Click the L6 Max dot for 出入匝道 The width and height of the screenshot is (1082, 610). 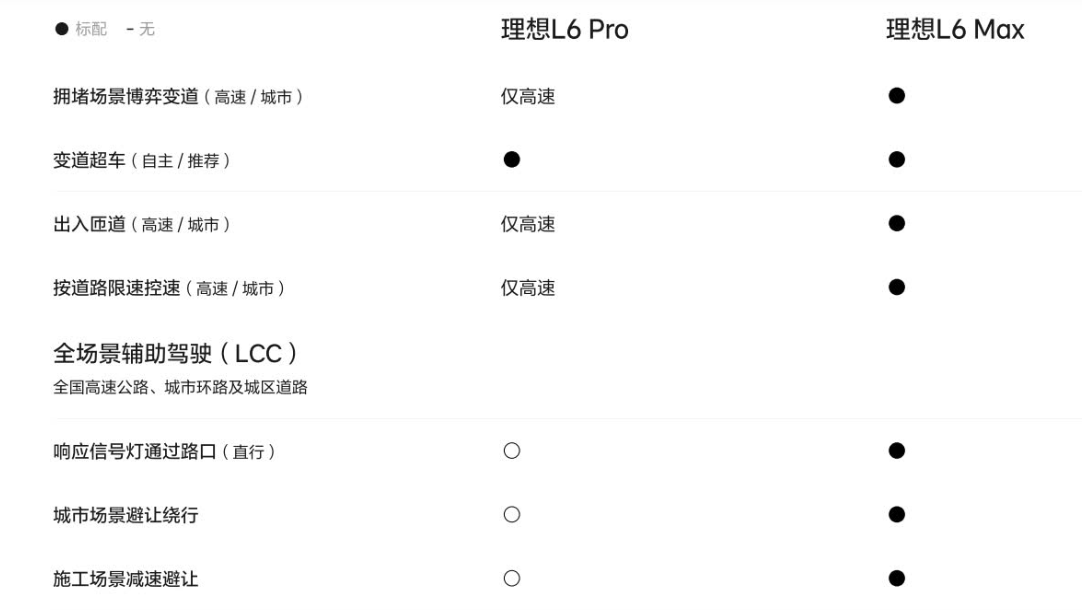[x=896, y=224]
